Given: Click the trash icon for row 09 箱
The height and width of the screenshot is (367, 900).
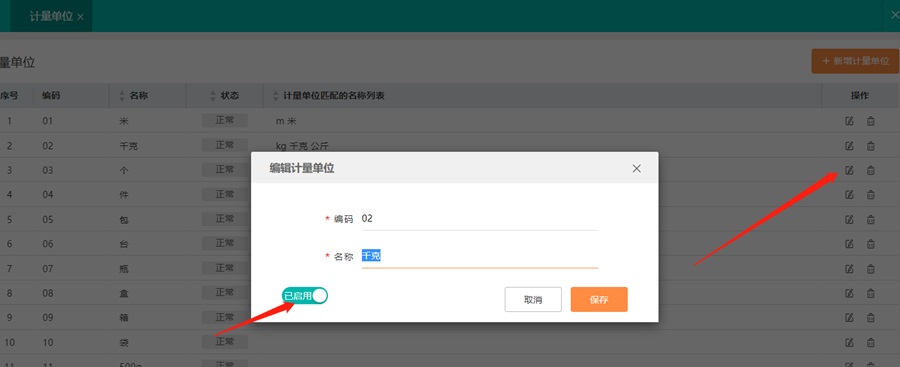Looking at the screenshot, I should point(871,318).
